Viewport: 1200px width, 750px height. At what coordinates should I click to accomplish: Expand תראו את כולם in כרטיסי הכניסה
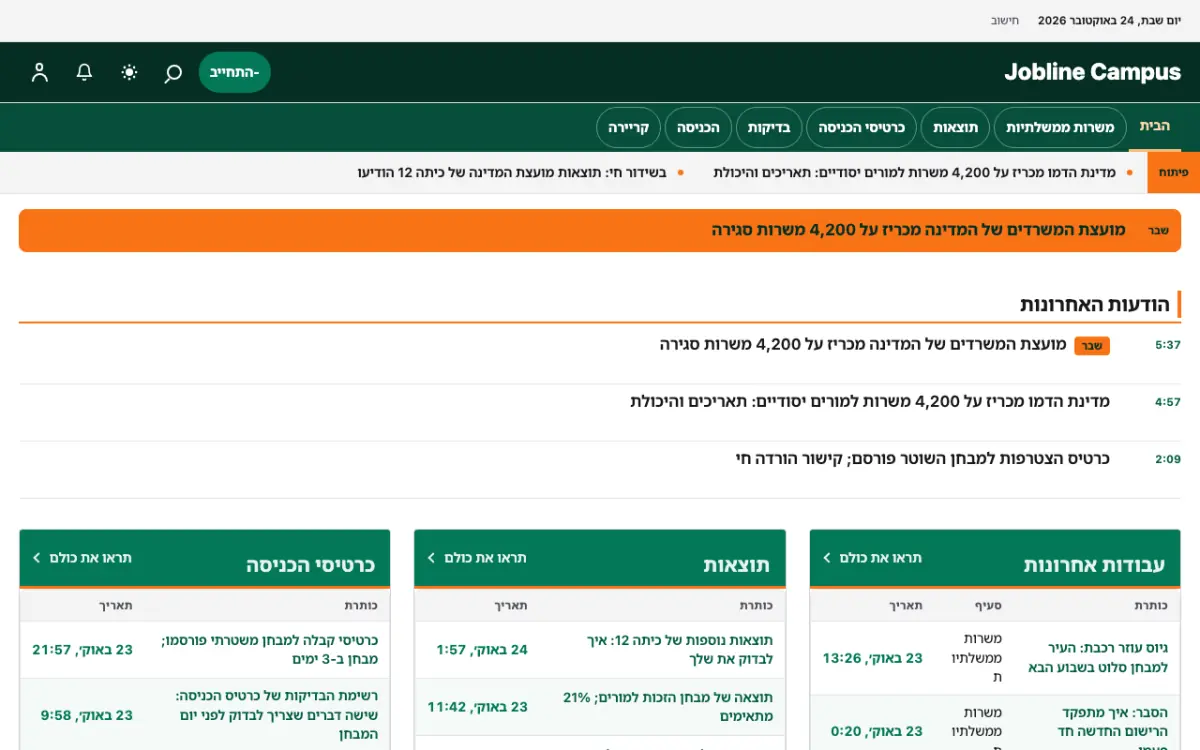coord(82,558)
